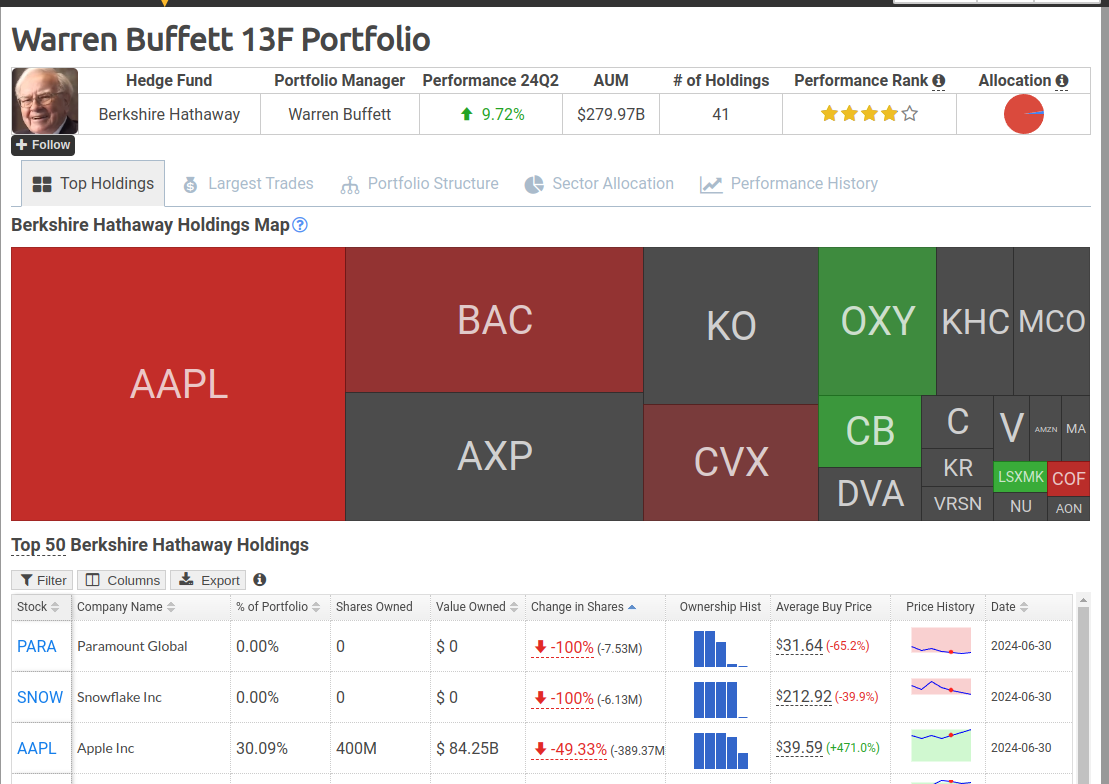Sort holdings by Date column

pos(1009,607)
